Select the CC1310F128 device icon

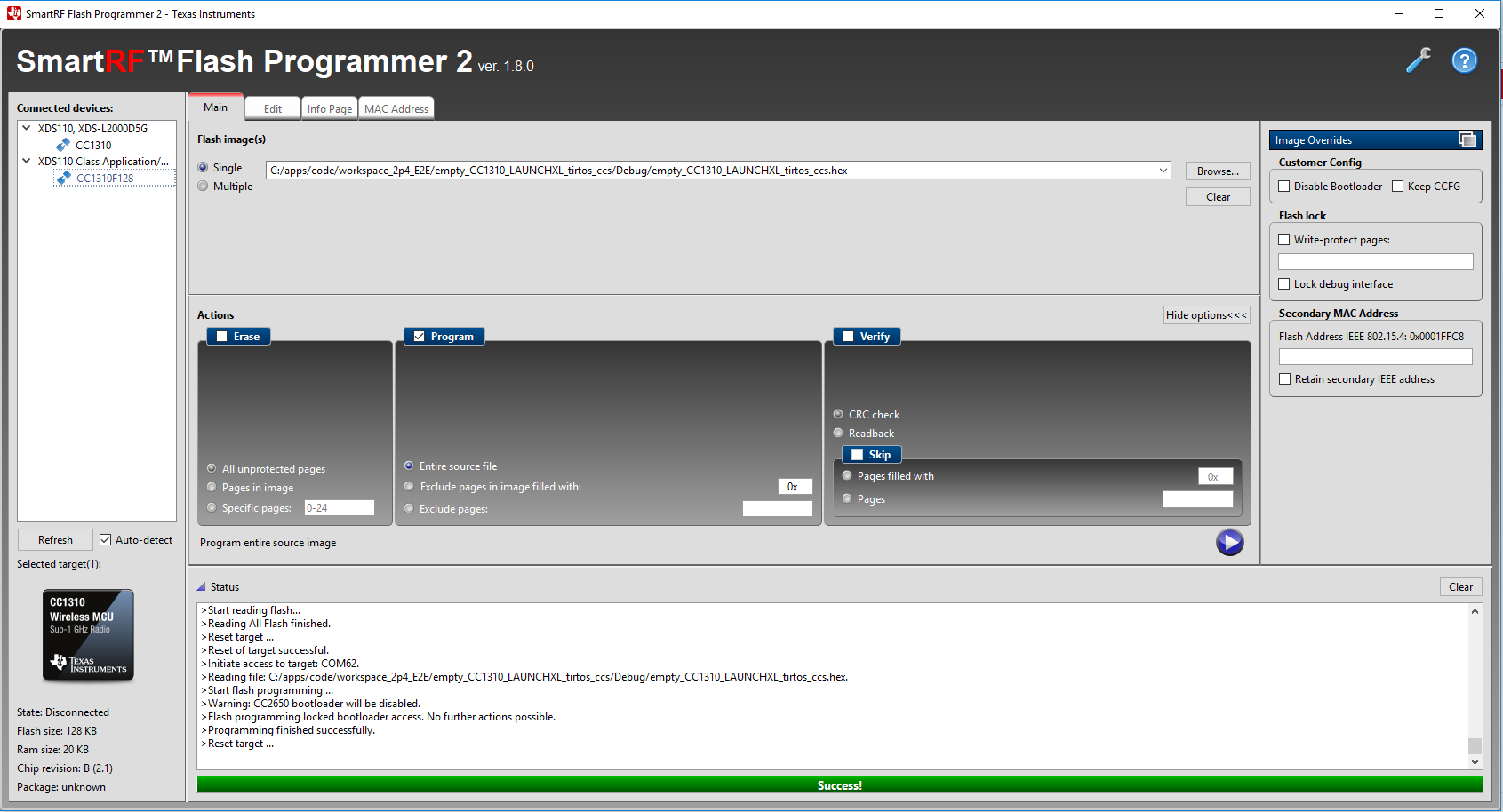pyautogui.click(x=64, y=178)
